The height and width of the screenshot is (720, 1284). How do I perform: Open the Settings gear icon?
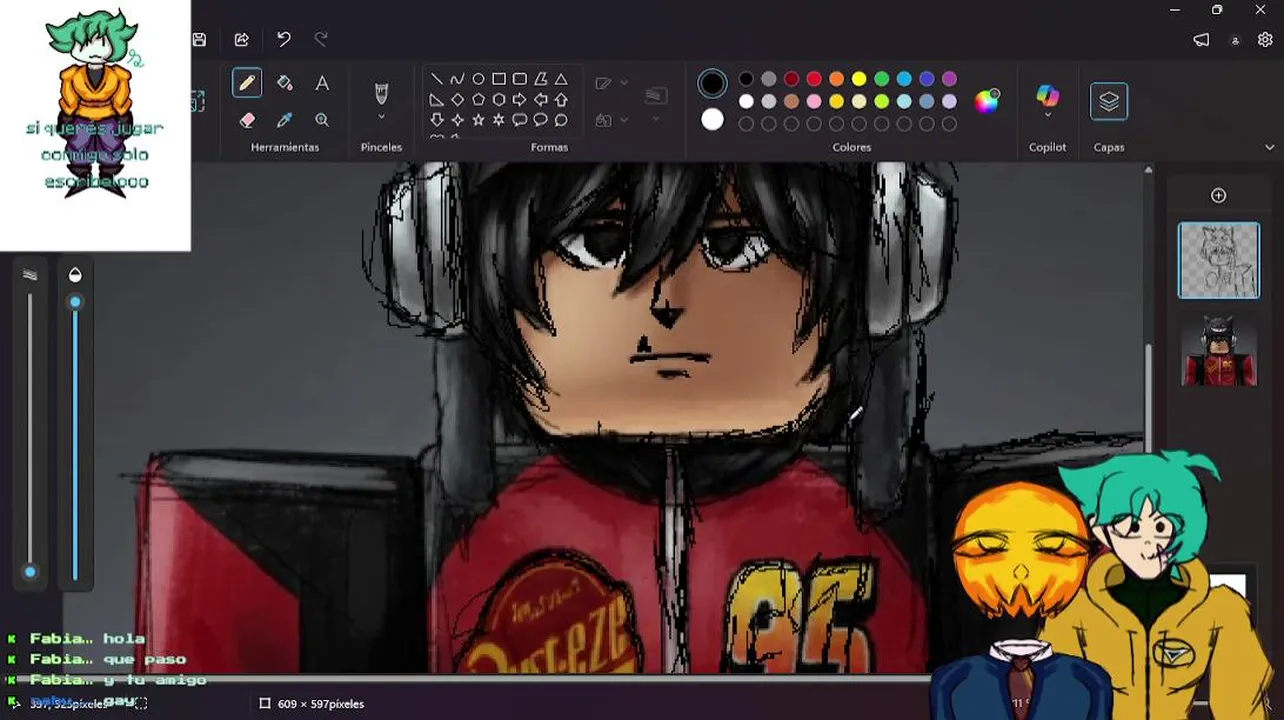pos(1265,40)
